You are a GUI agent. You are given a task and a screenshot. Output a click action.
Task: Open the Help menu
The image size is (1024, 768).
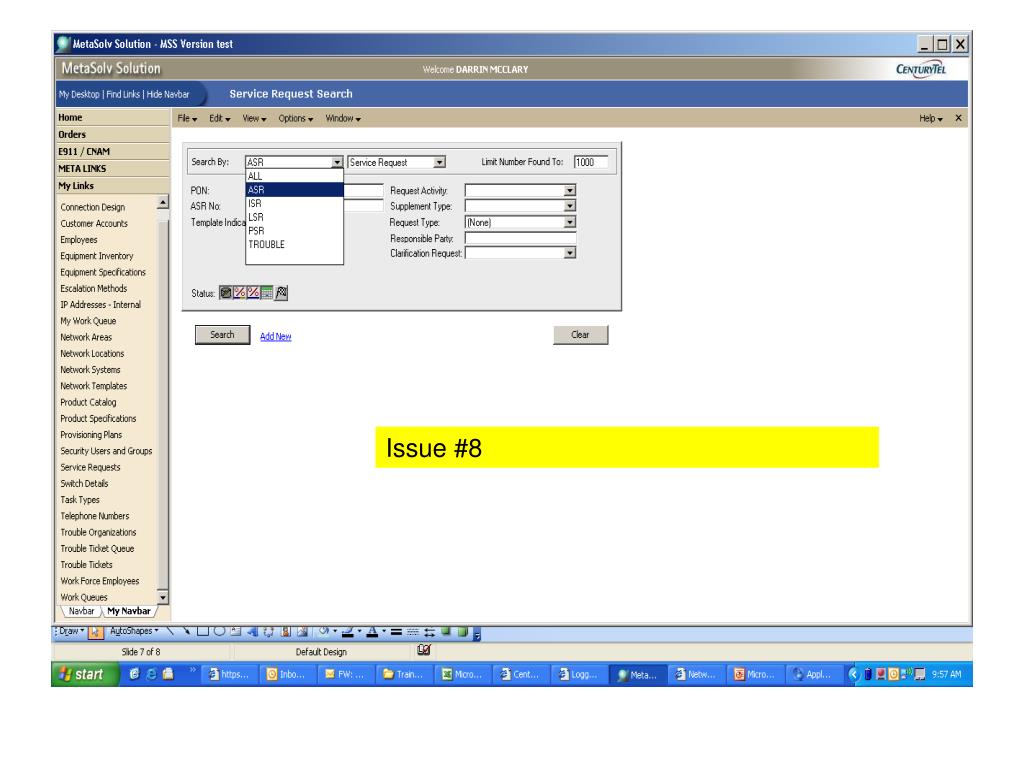point(931,118)
